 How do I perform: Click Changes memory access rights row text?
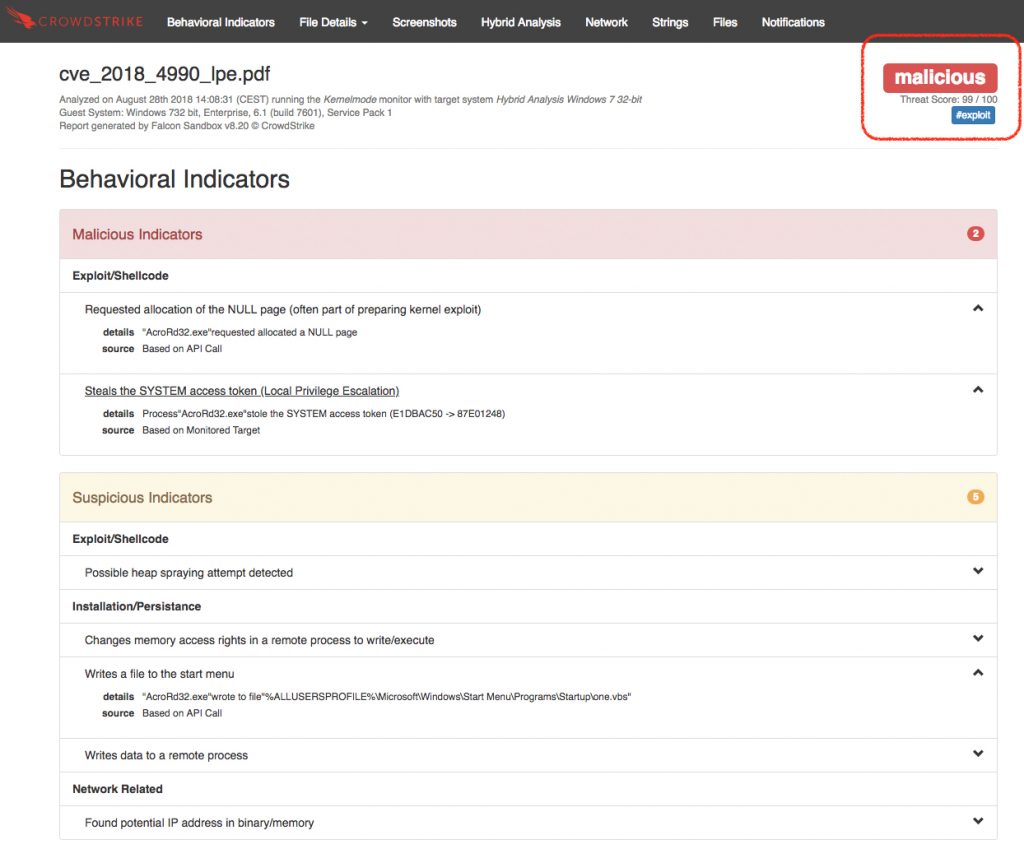[259, 640]
